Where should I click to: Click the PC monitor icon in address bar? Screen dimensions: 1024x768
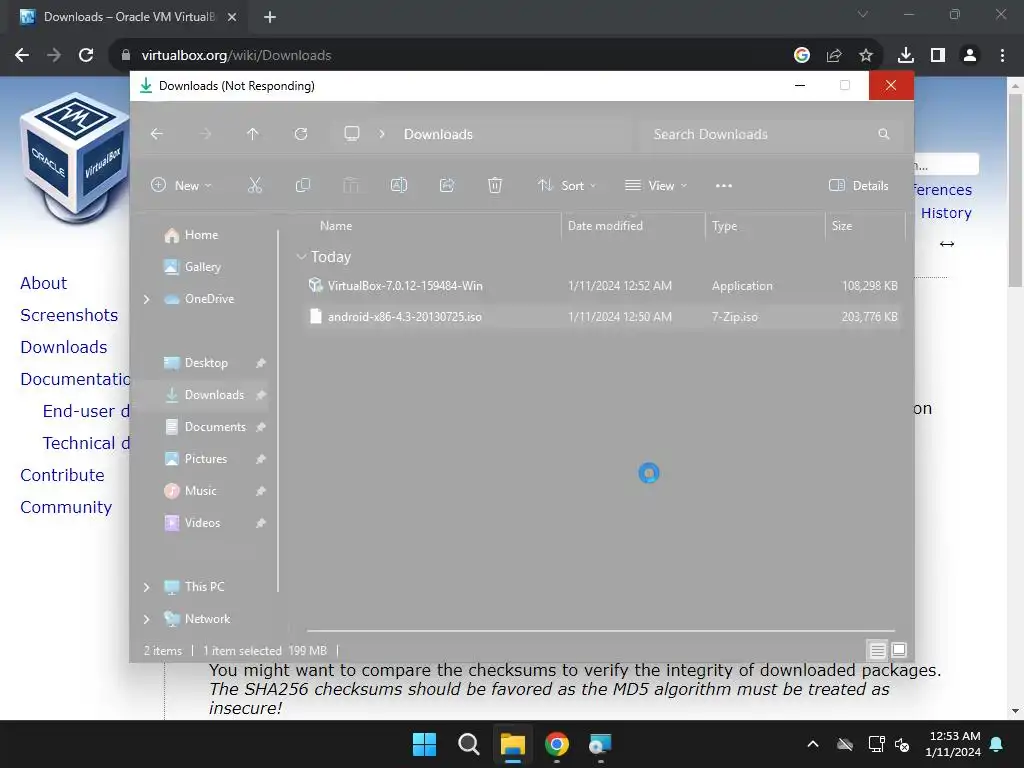[x=352, y=134]
